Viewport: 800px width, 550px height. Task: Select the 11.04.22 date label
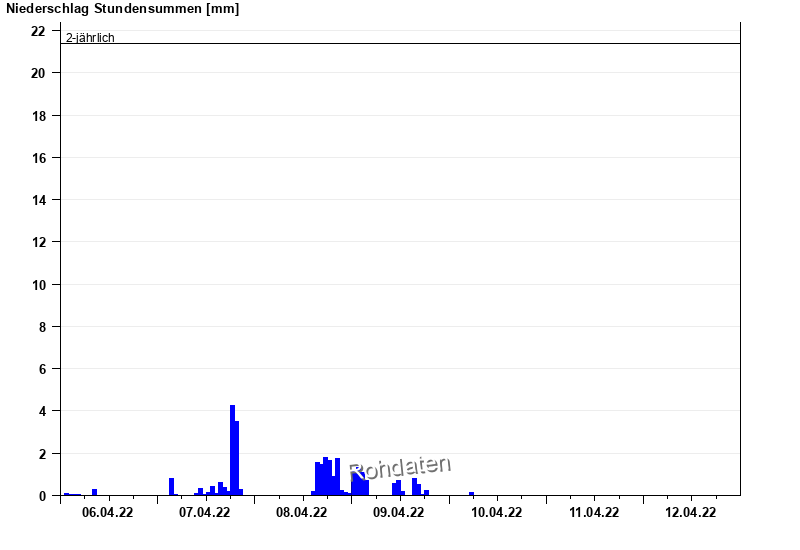click(x=594, y=513)
